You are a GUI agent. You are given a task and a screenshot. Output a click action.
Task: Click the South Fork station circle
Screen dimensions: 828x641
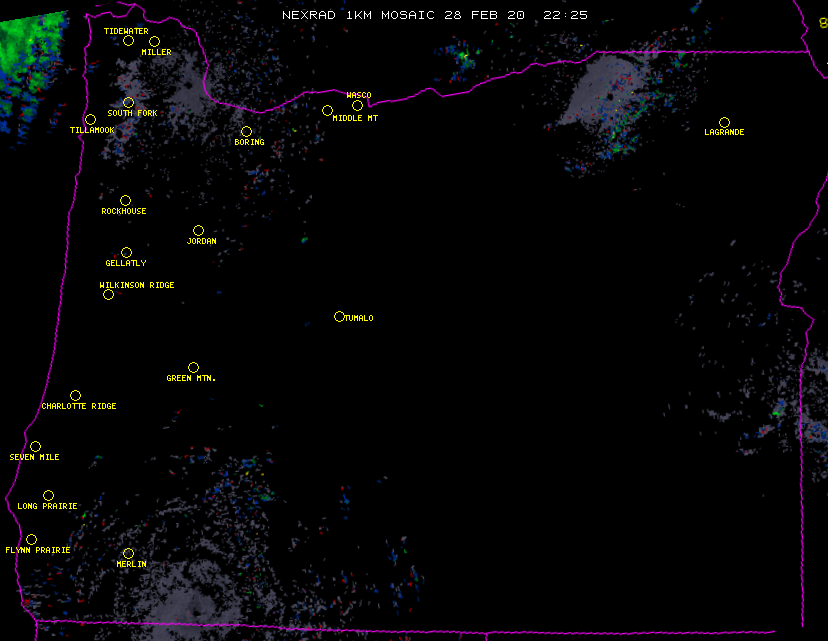point(128,103)
